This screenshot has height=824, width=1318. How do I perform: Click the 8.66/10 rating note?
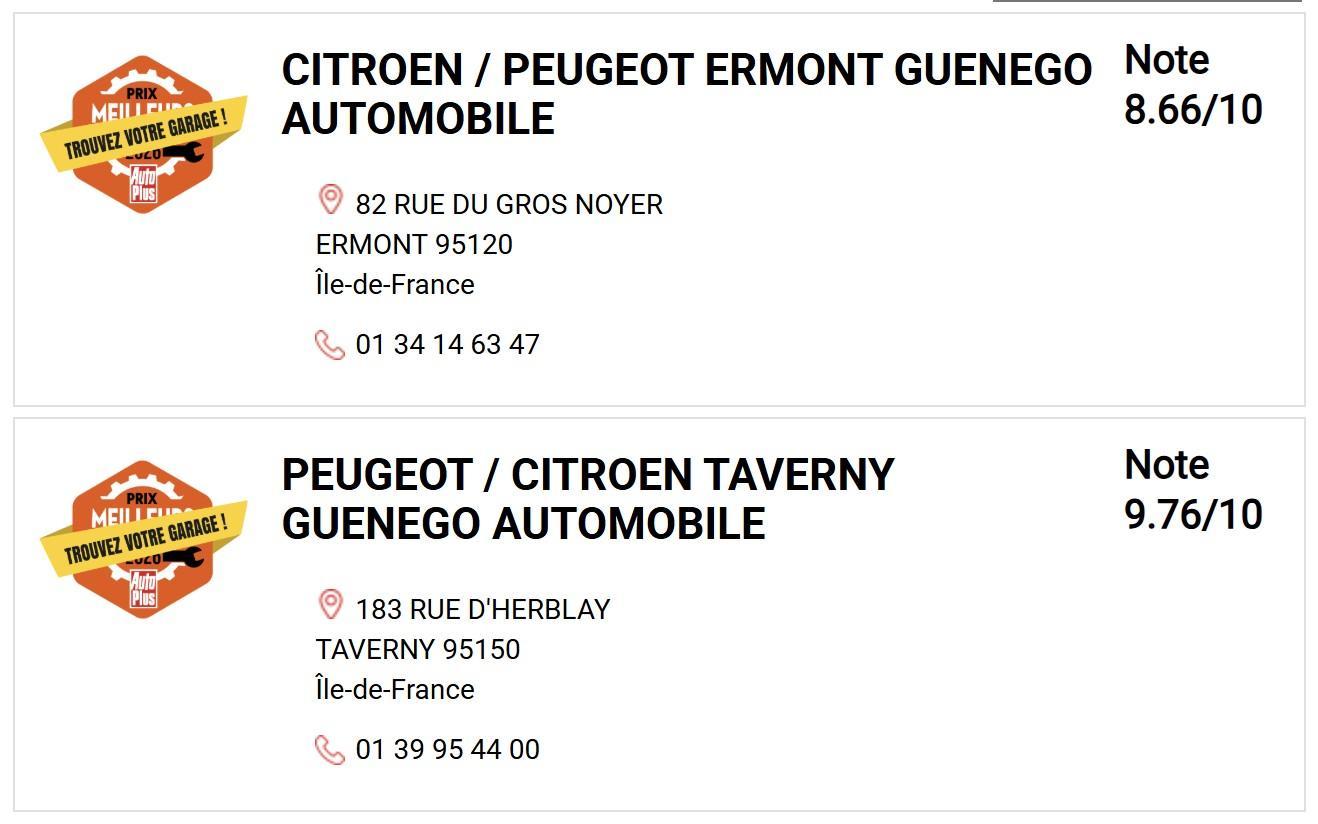pyautogui.click(x=1193, y=110)
